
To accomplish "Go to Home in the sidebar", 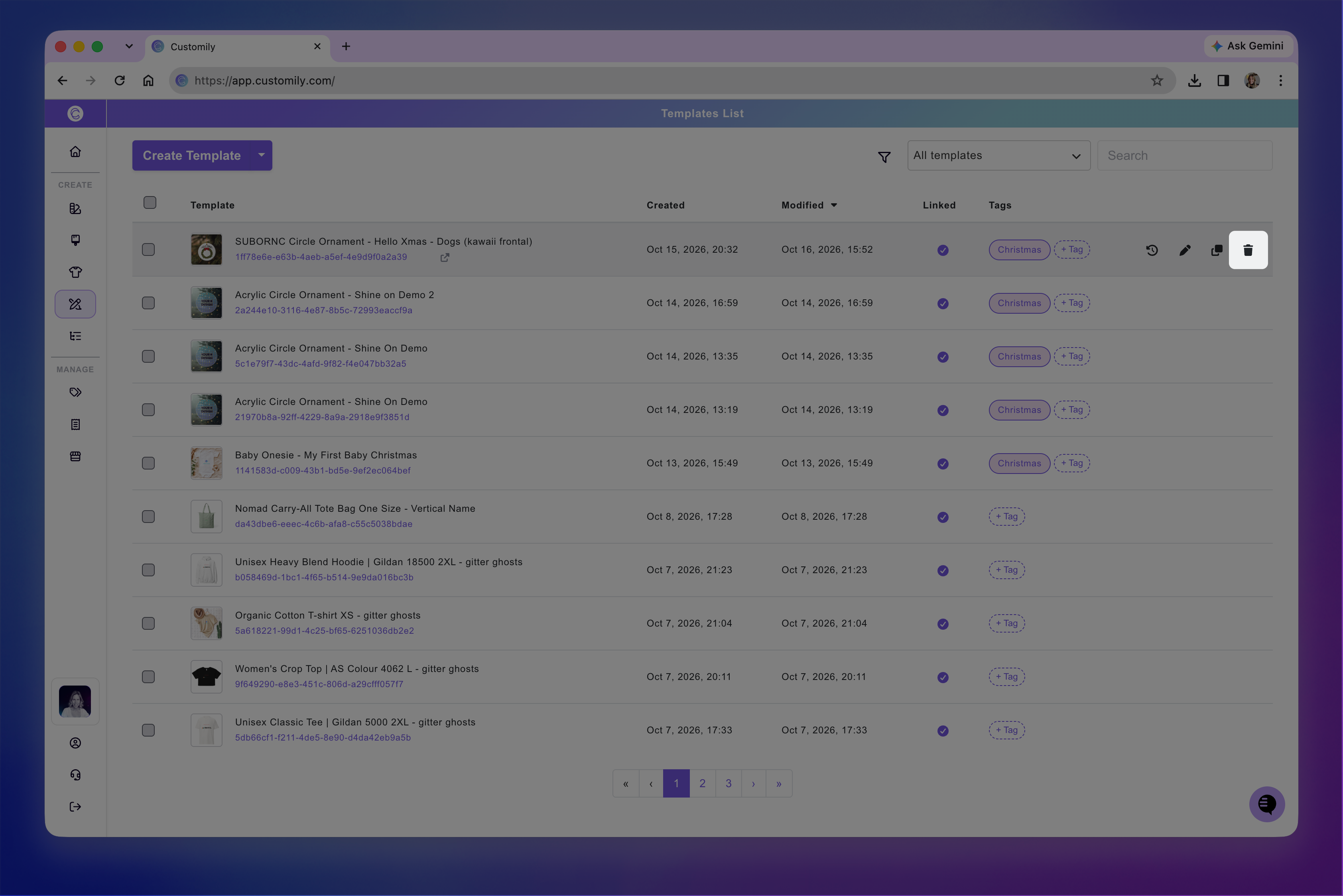I will (x=75, y=151).
